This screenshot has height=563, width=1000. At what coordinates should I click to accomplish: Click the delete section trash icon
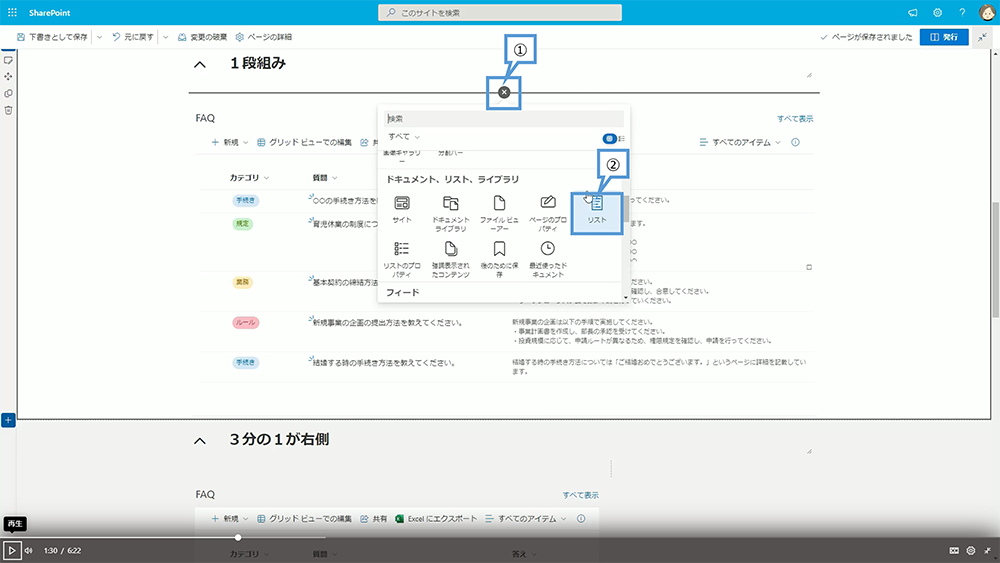[8, 110]
